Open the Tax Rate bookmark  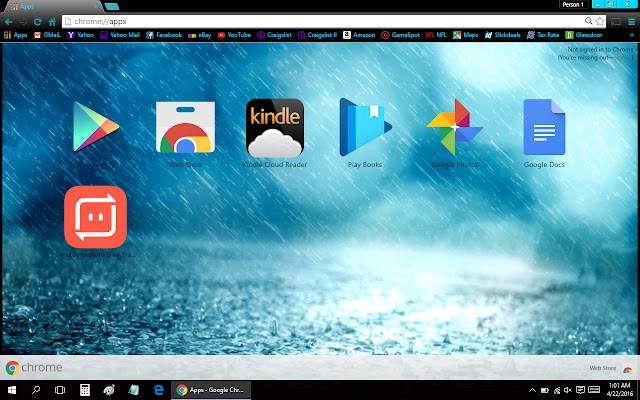coord(543,35)
